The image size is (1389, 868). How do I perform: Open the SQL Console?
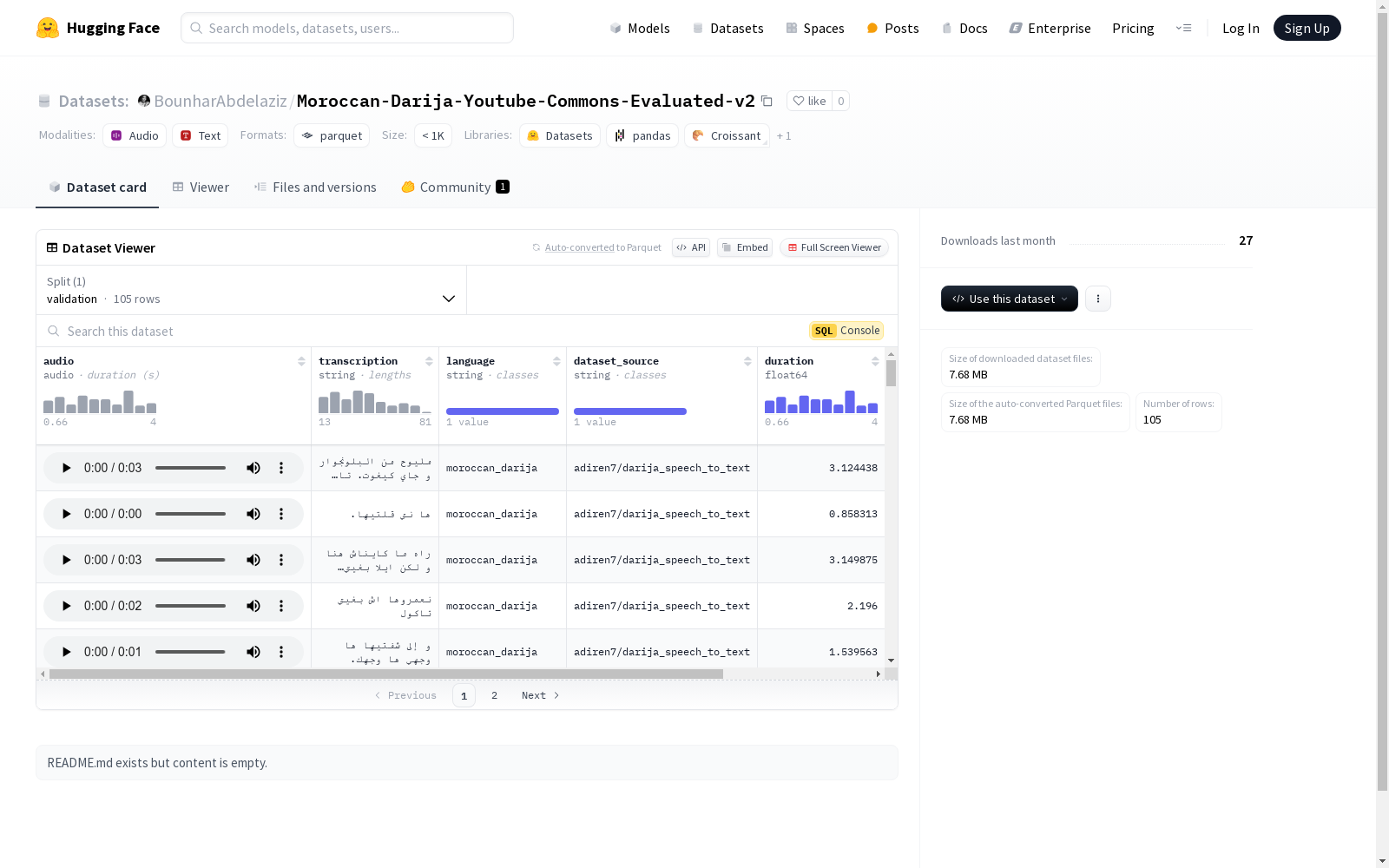coord(846,331)
